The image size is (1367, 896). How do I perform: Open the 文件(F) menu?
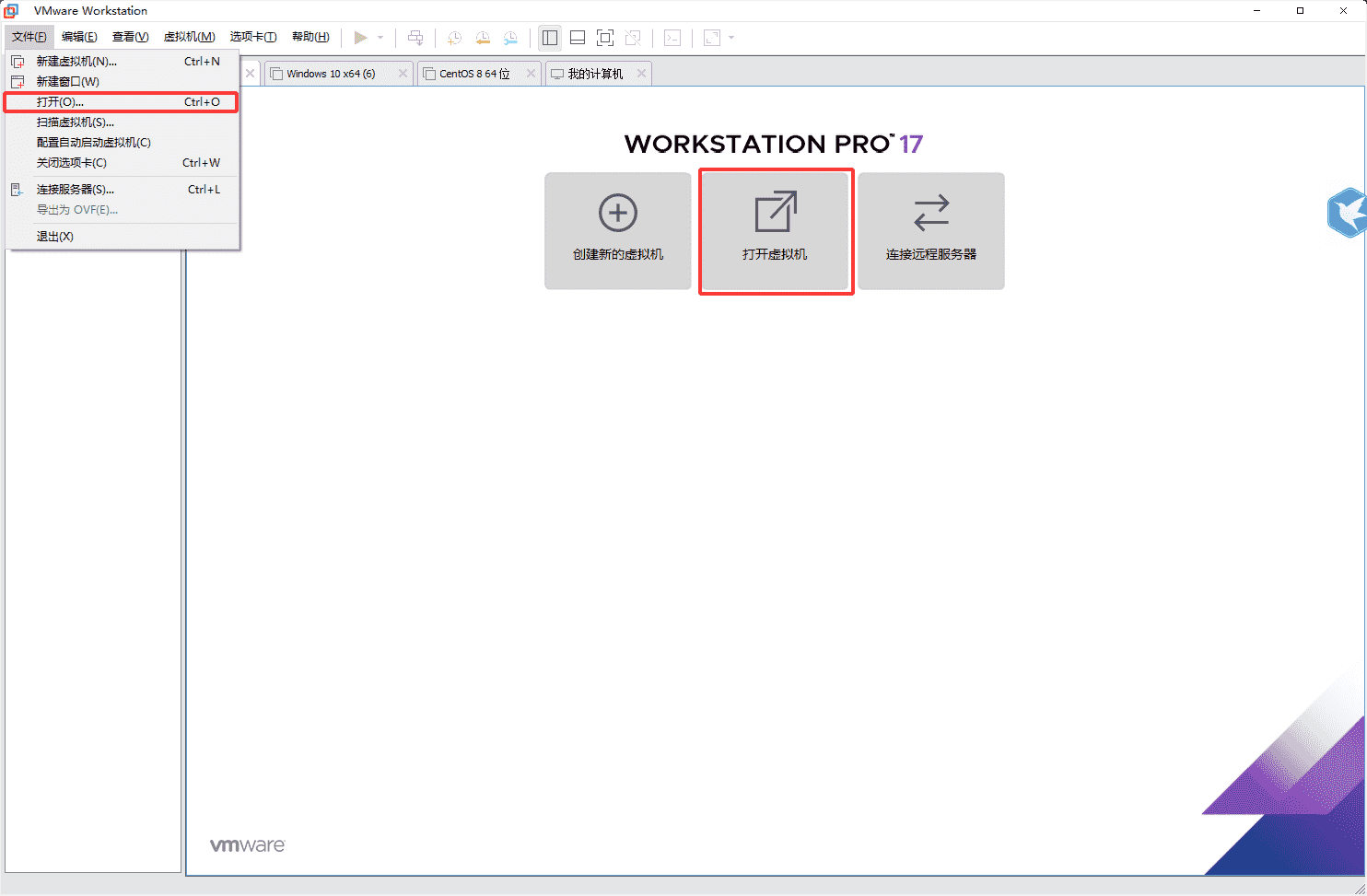29,37
